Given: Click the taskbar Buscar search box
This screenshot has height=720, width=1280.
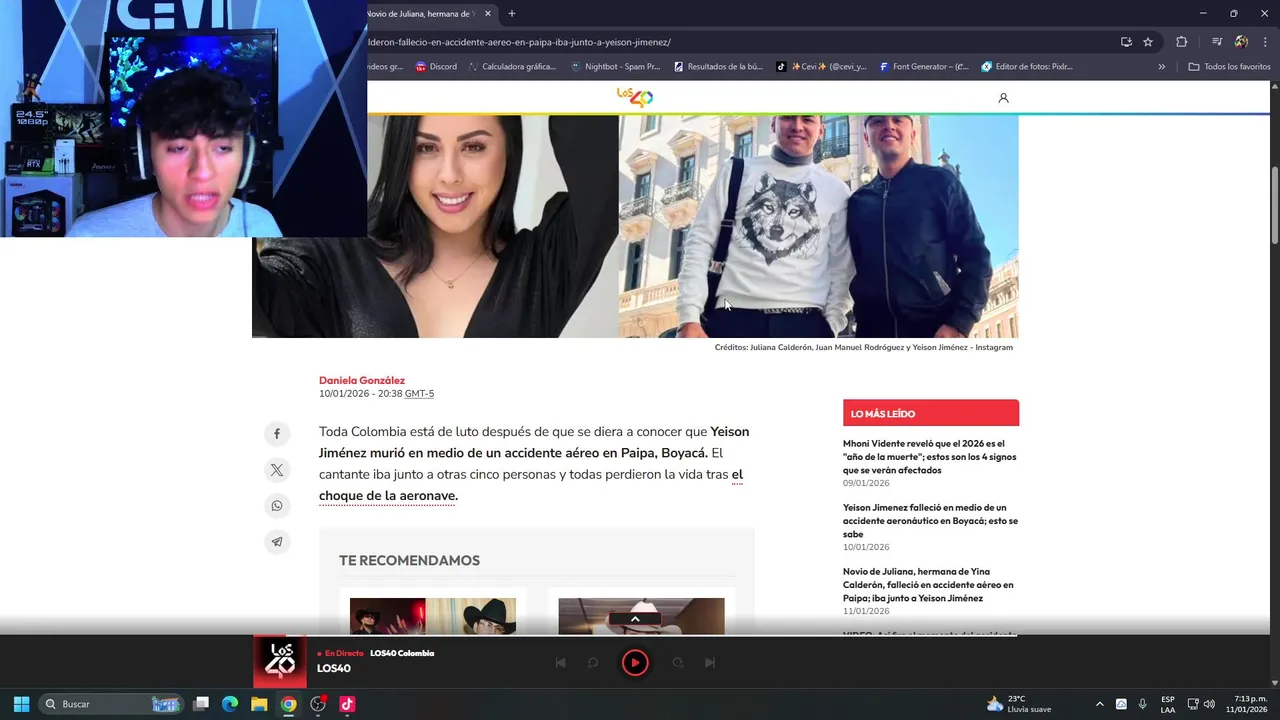Looking at the screenshot, I should (111, 704).
